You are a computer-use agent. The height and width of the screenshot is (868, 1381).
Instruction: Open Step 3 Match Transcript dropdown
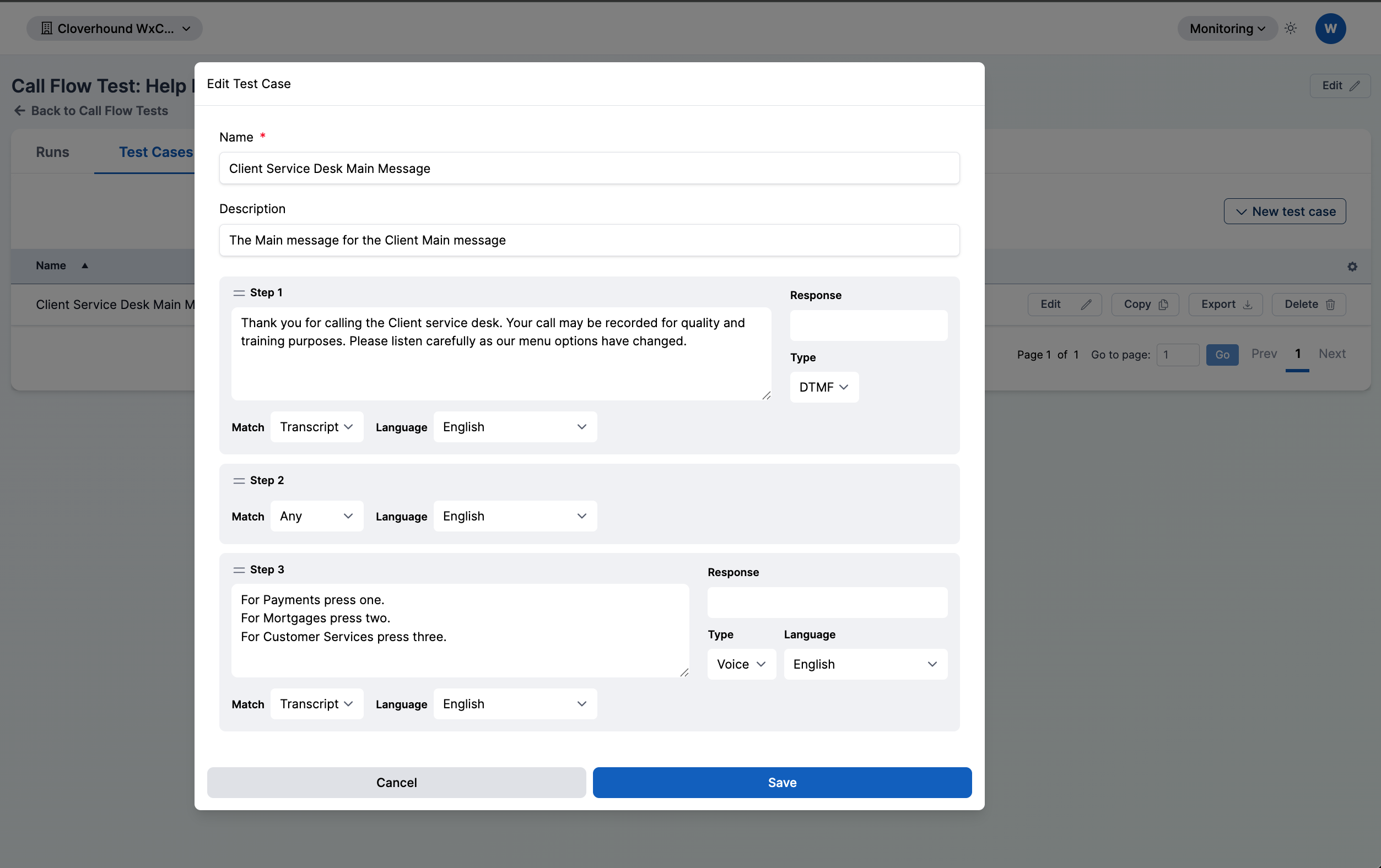316,703
